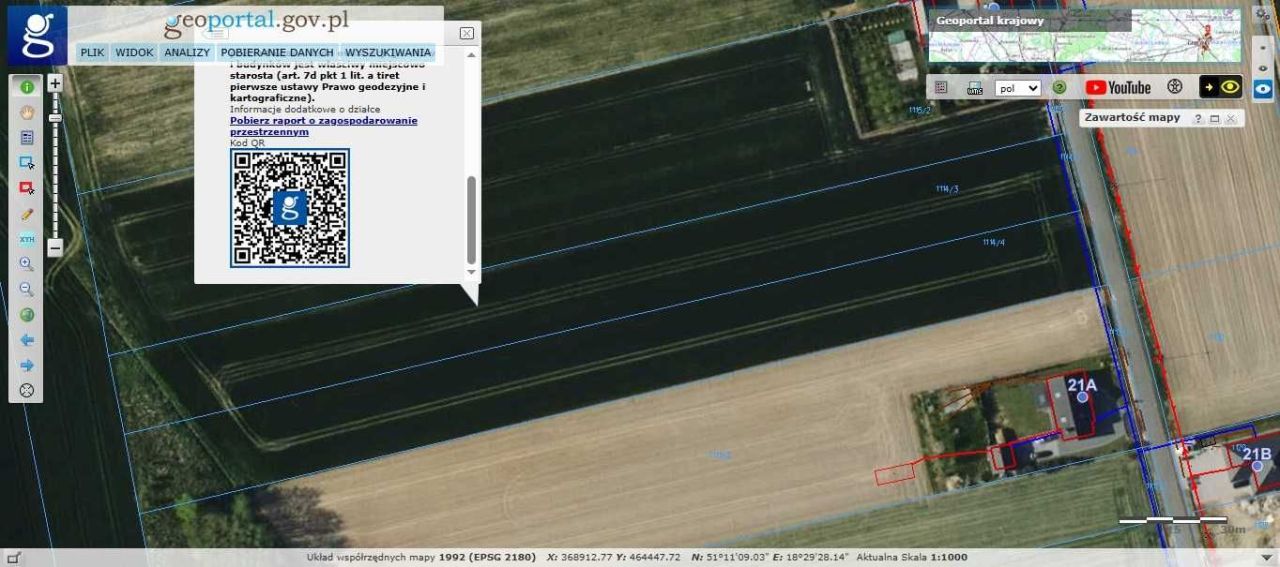This screenshot has height=567, width=1280.
Task: Click parcel label 1114/4
Action: 993,242
